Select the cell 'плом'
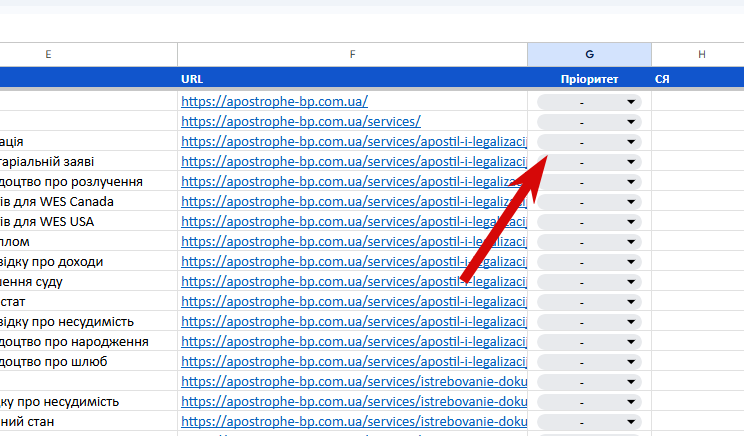The height and width of the screenshot is (436, 744). pyautogui.click(x=89, y=242)
